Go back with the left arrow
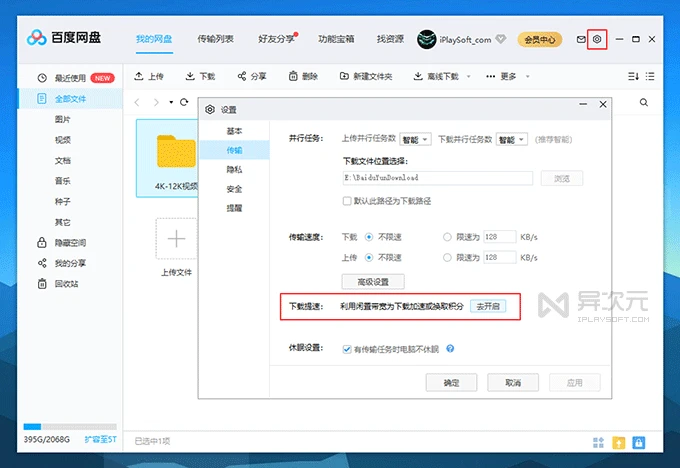 click(137, 102)
